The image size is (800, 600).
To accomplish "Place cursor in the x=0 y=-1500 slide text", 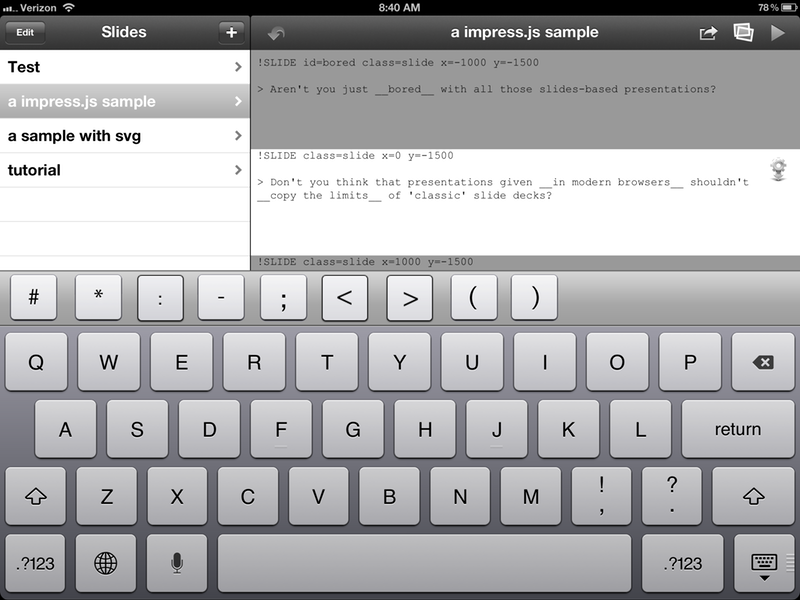I will point(526,203).
